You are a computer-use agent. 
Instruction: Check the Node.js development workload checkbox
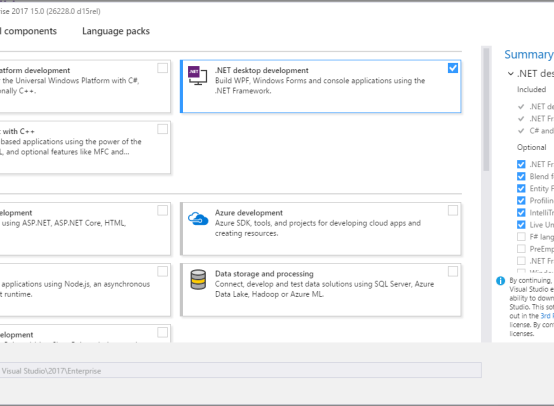(163, 271)
